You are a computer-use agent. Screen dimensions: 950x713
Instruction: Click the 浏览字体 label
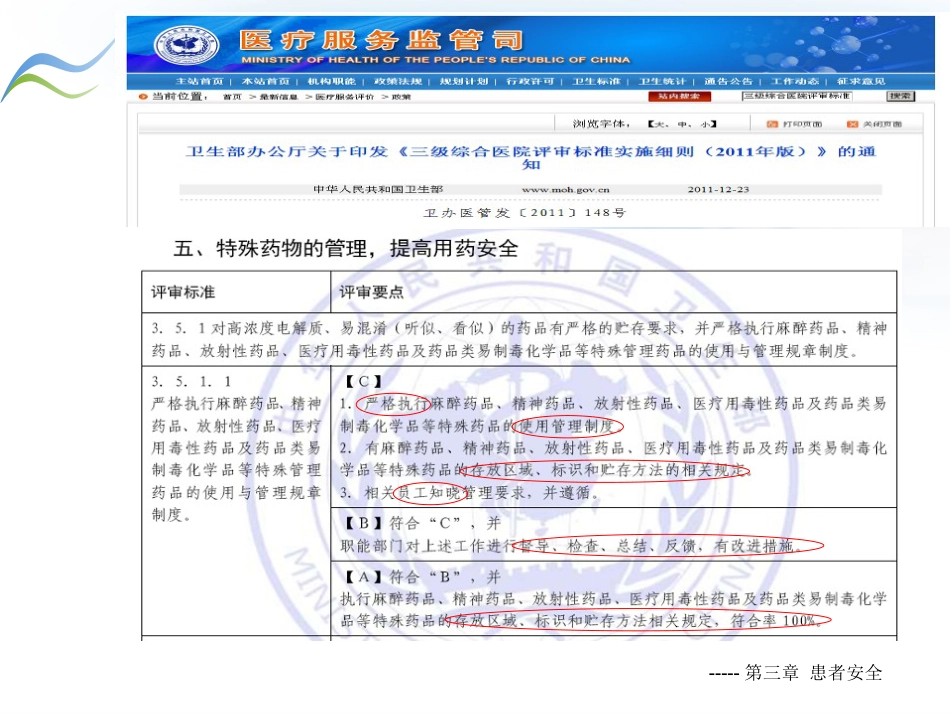point(601,124)
